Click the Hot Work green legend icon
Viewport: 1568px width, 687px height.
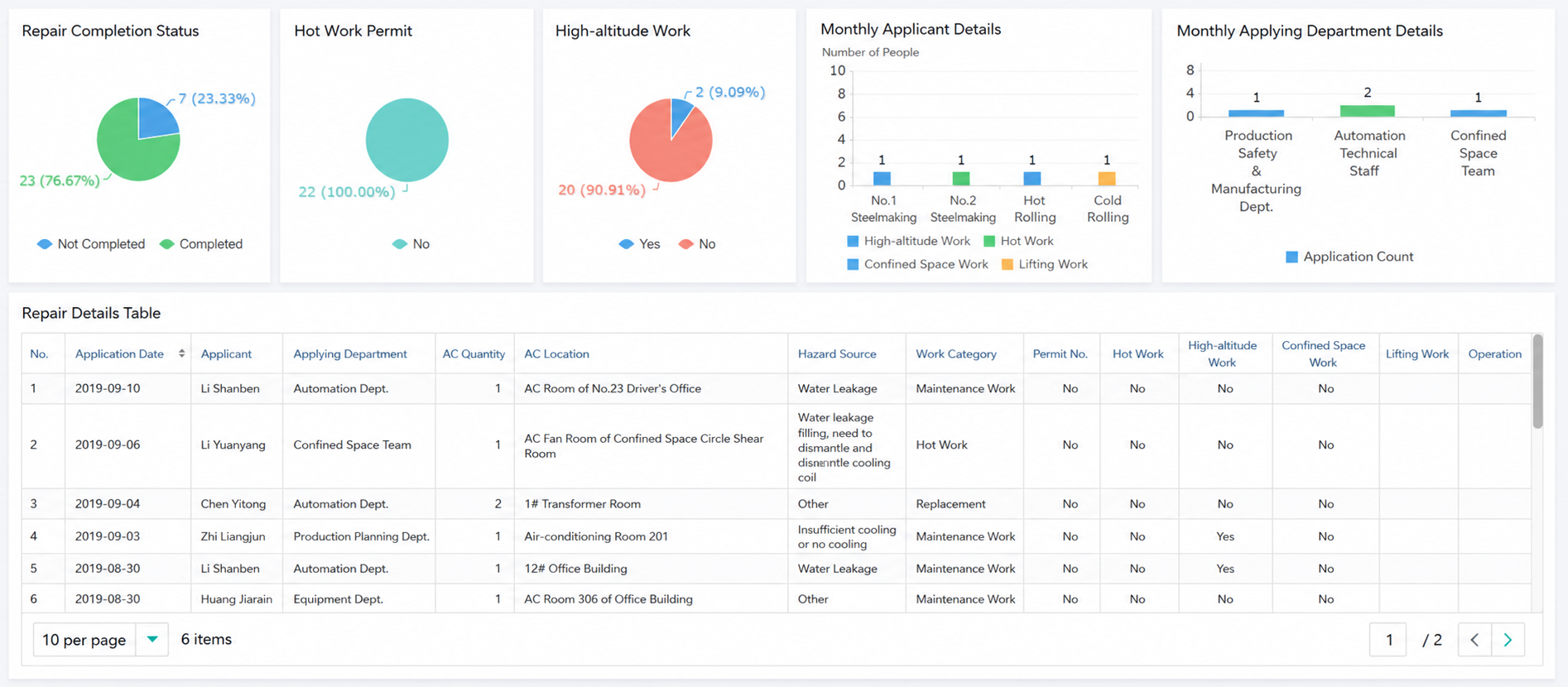(989, 241)
